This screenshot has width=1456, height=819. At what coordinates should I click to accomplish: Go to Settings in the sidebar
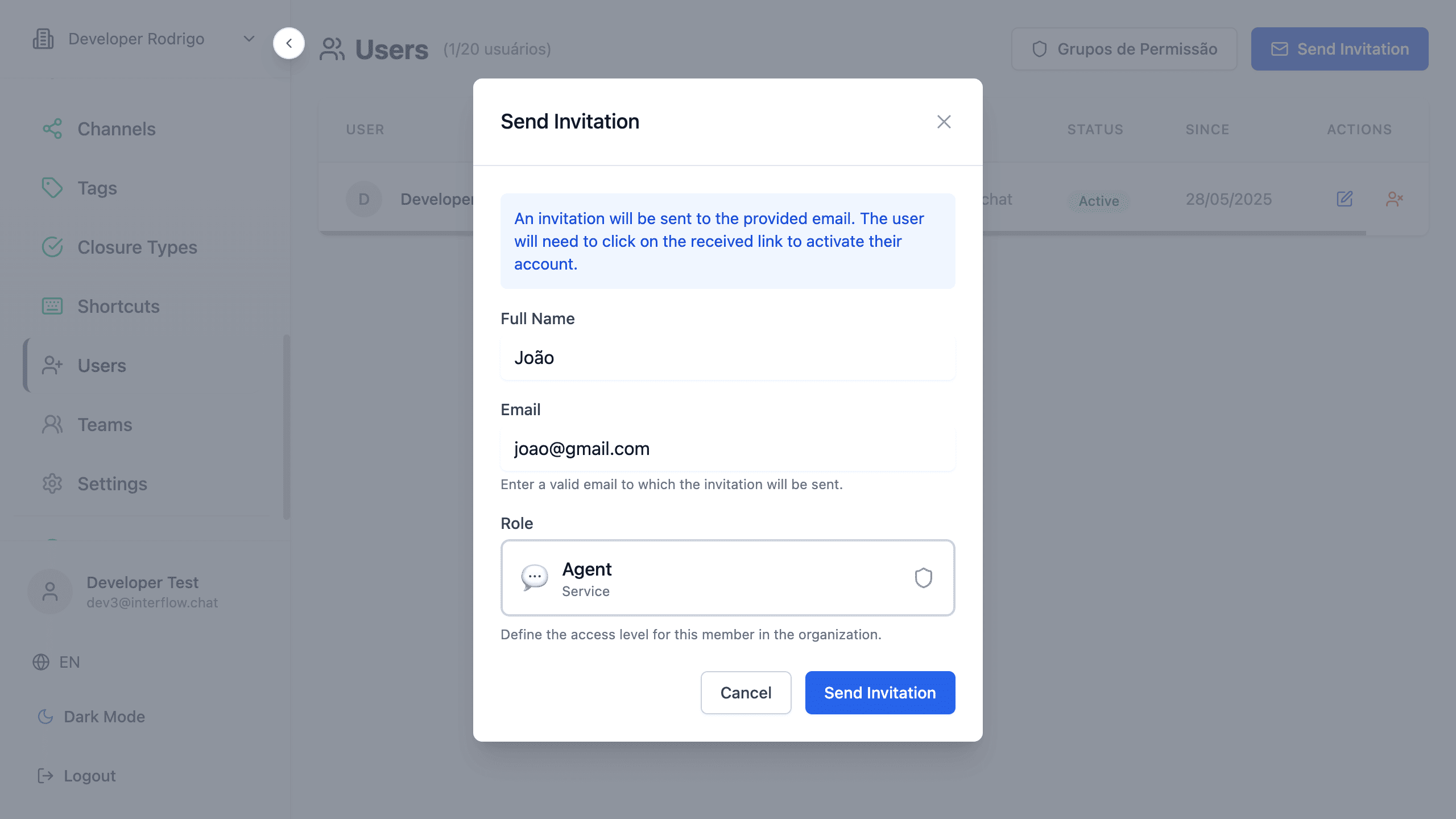click(112, 484)
